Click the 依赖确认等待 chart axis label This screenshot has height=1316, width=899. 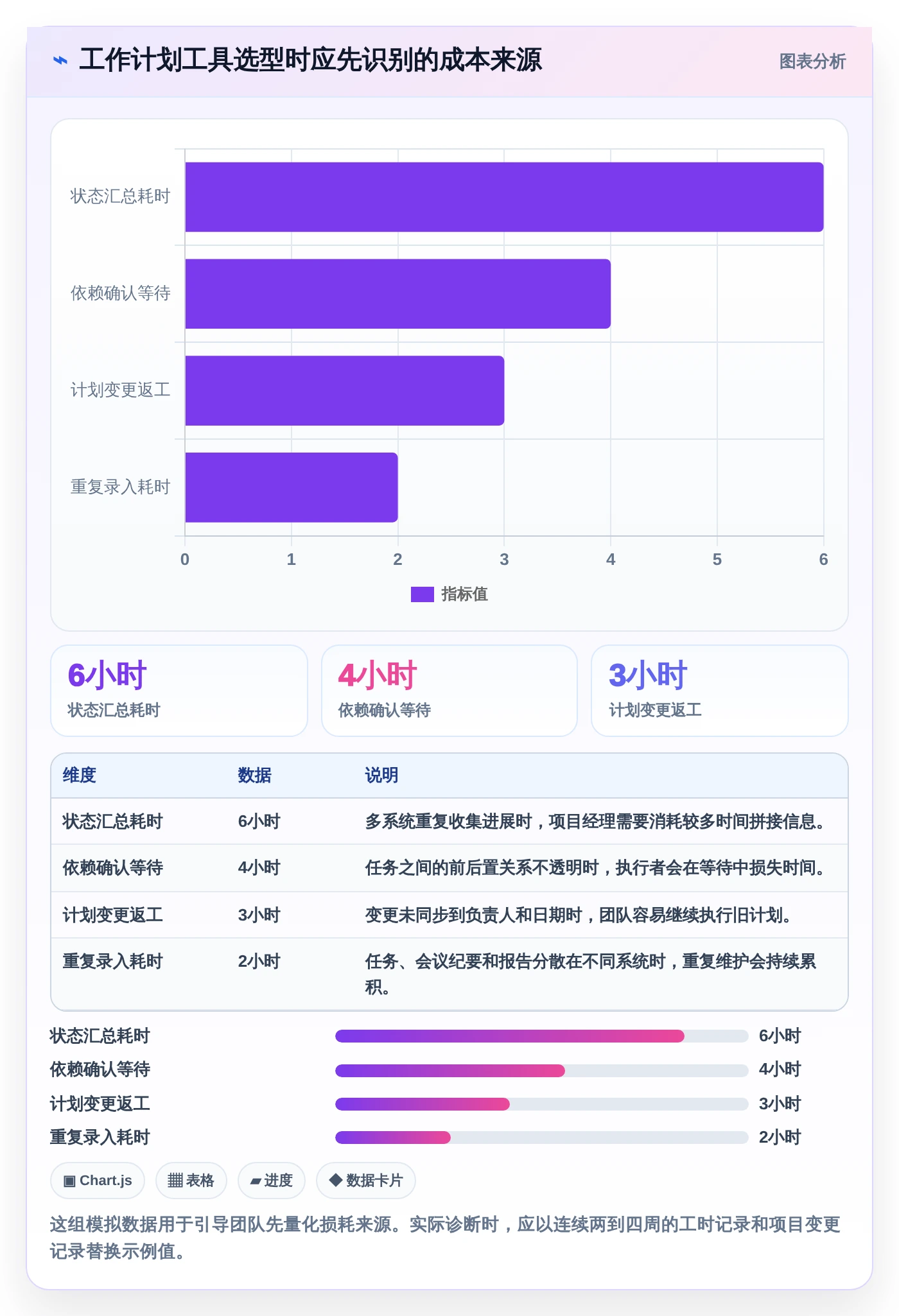pyautogui.click(x=120, y=293)
